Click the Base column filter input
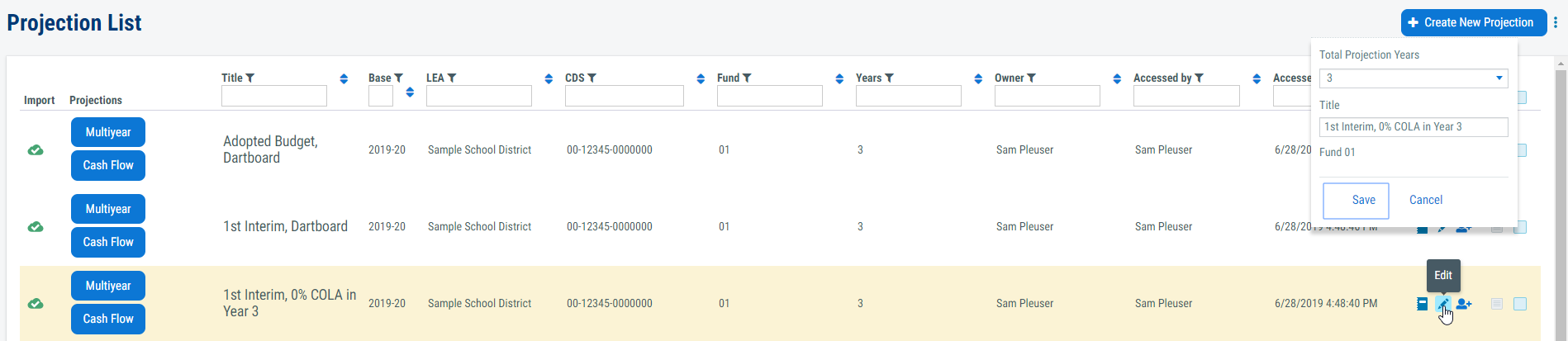Viewport: 1568px width, 341px height. point(381,96)
